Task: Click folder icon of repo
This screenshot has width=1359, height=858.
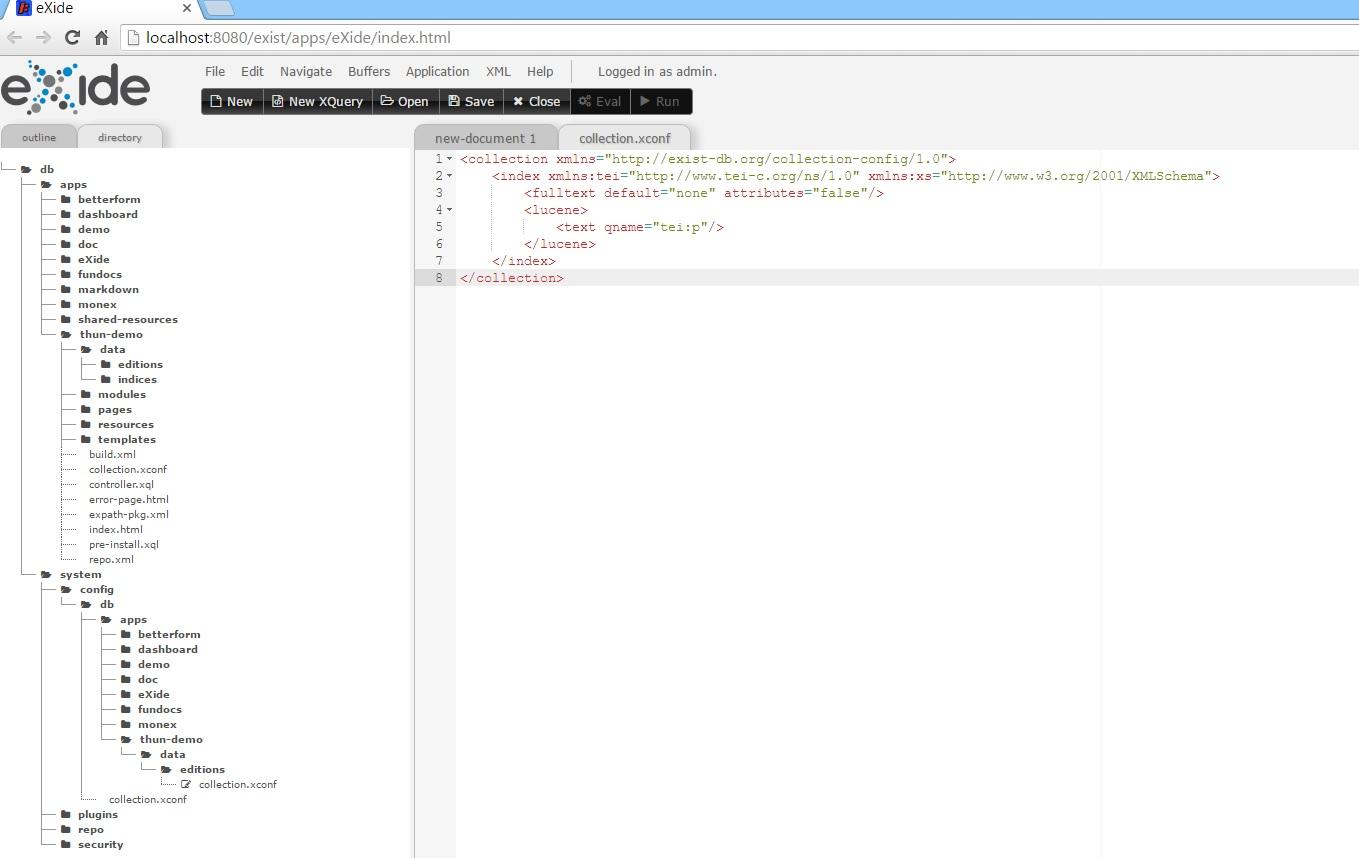Action: click(x=66, y=829)
